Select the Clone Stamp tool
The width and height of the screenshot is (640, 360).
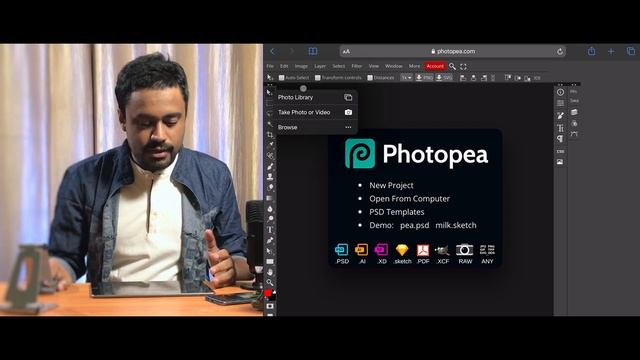[270, 177]
